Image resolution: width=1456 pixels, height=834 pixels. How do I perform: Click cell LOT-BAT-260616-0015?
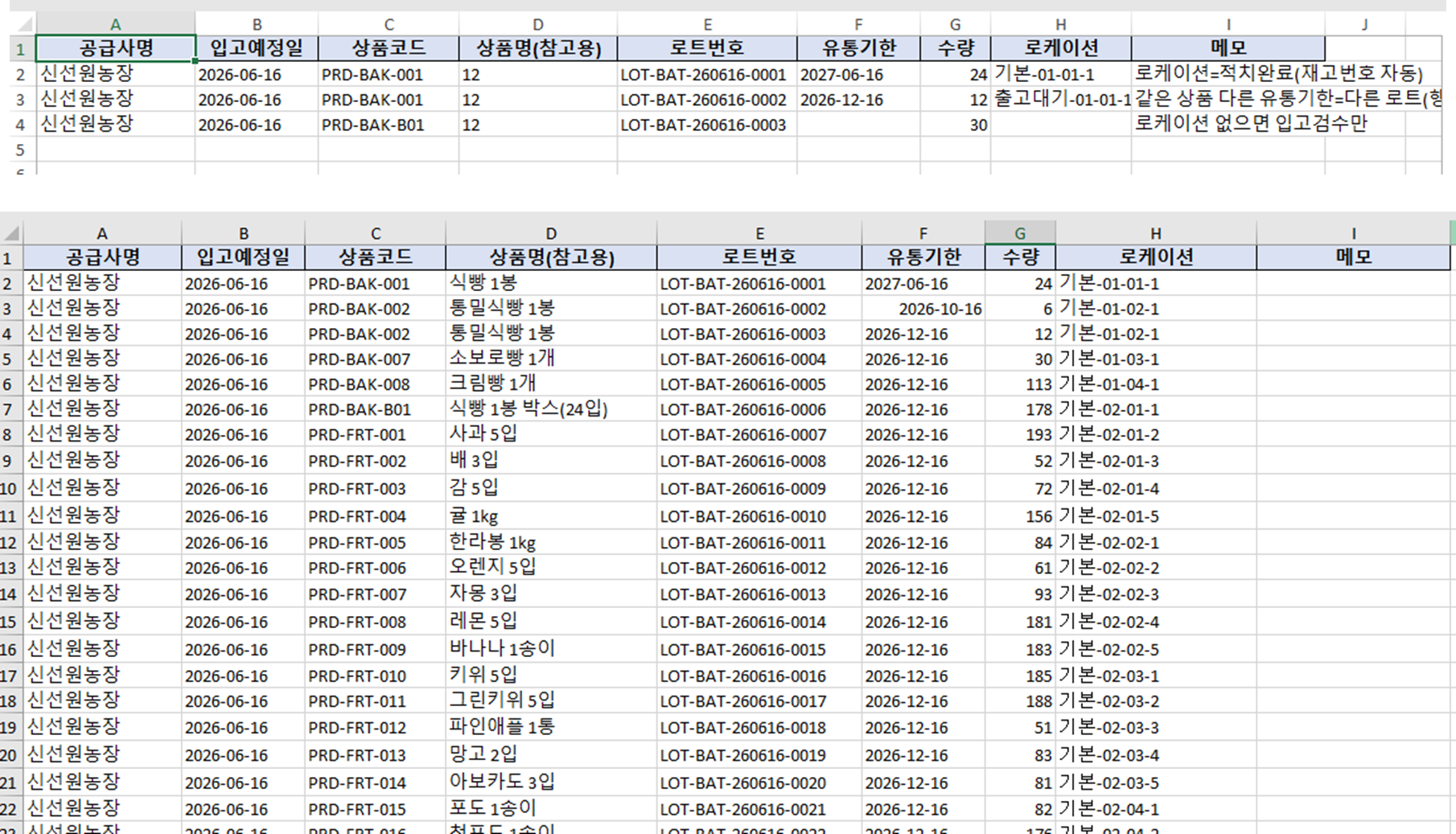coord(759,649)
